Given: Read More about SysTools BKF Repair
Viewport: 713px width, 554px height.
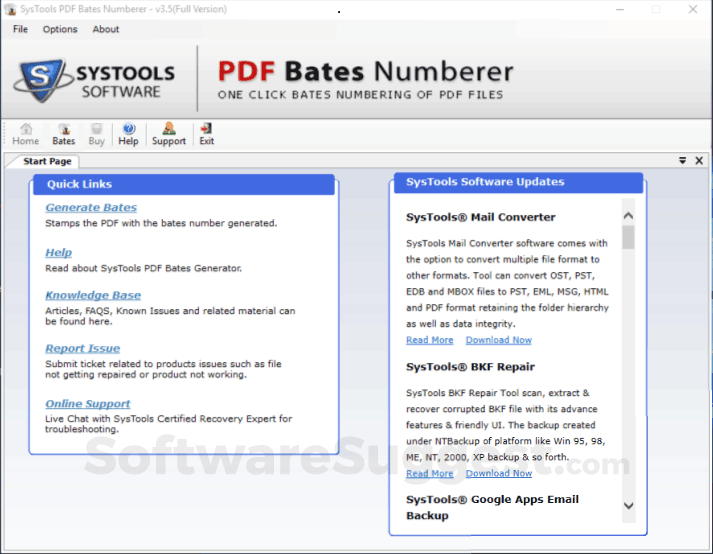Looking at the screenshot, I should pyautogui.click(x=430, y=473).
